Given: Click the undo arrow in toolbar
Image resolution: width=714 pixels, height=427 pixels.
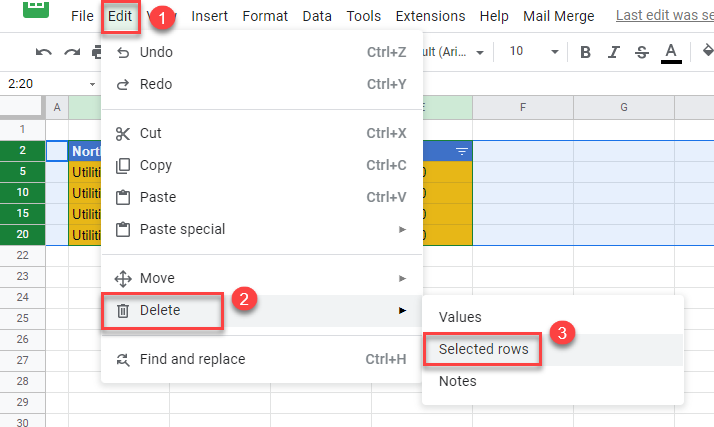Looking at the screenshot, I should [x=43, y=52].
